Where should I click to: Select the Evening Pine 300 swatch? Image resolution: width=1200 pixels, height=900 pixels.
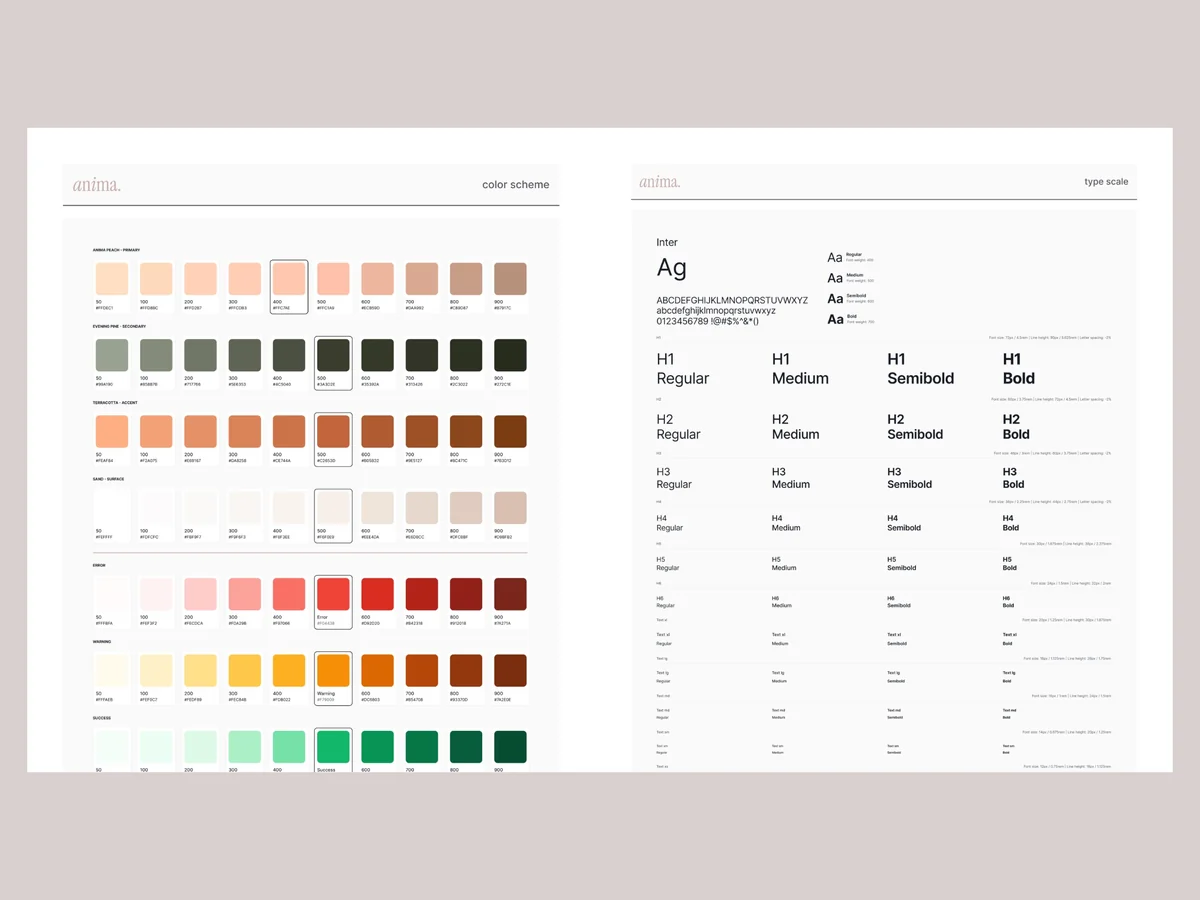point(244,355)
